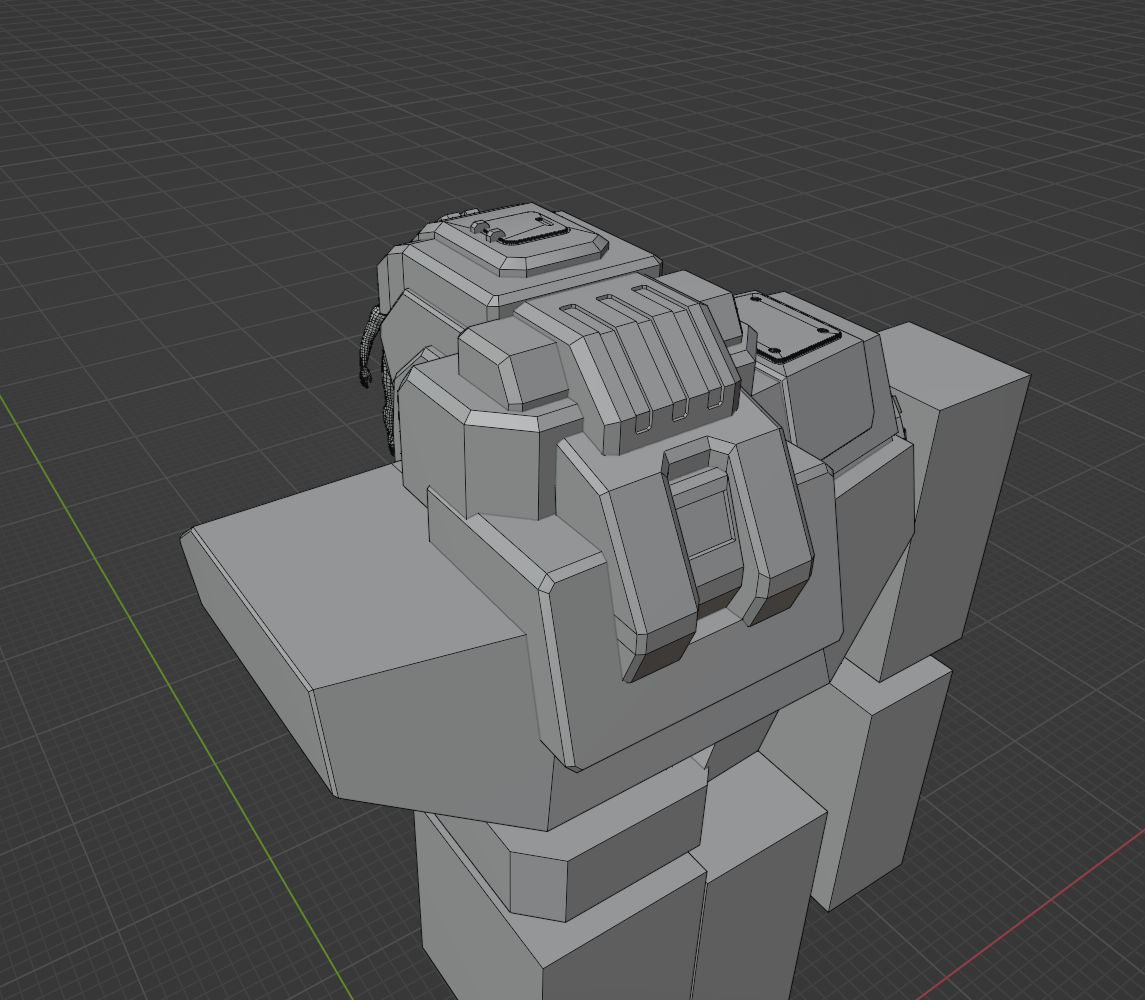
Task: Select the backpack face below the clamp tips
Action: point(700,700)
